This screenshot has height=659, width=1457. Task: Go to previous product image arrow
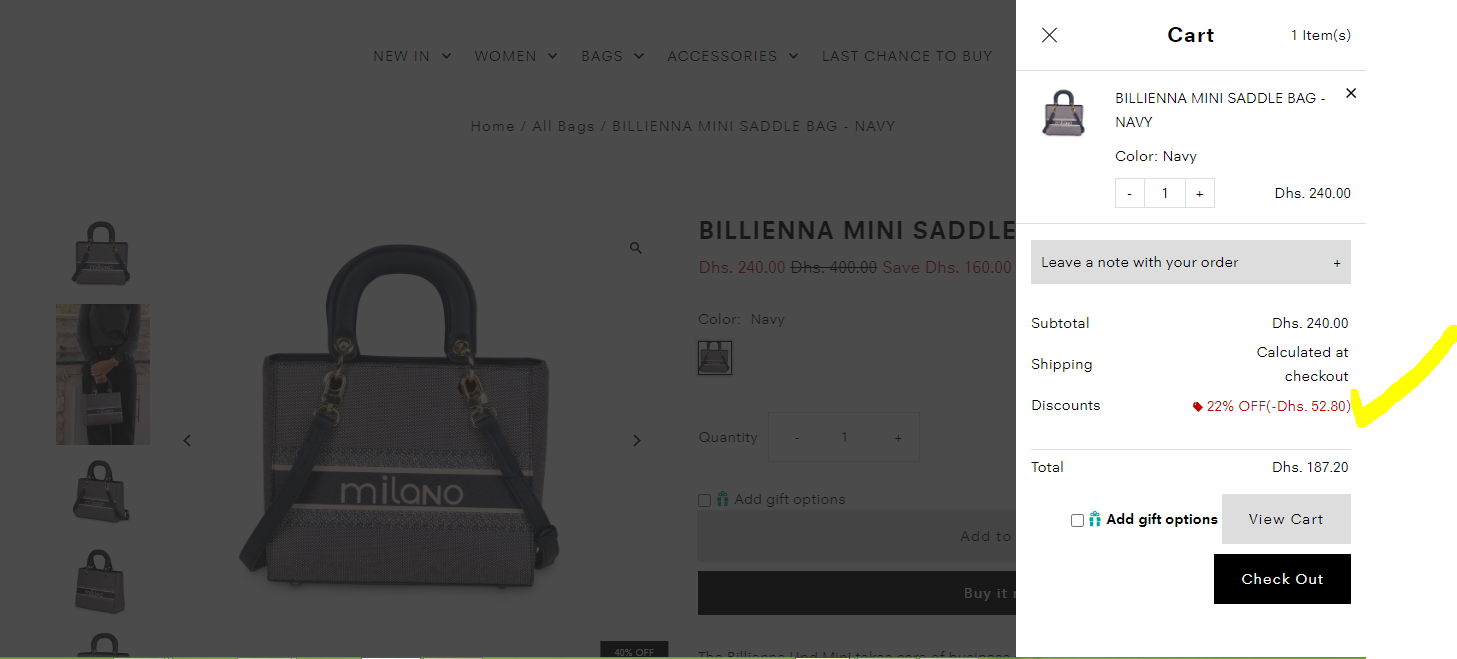click(187, 440)
